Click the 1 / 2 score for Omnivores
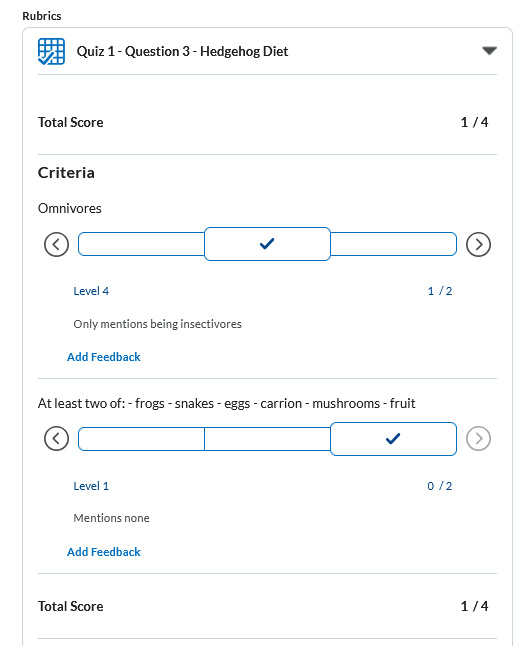 tap(440, 291)
